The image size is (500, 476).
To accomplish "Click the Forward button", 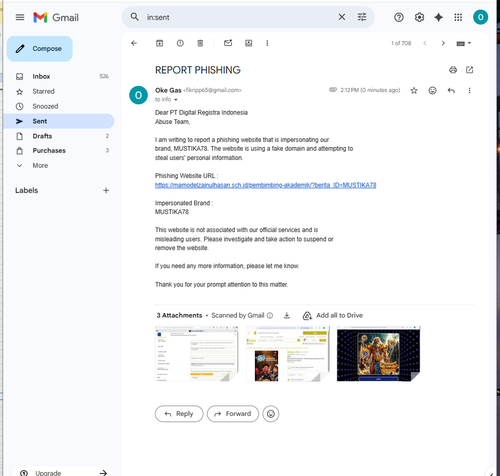I will pos(233,414).
